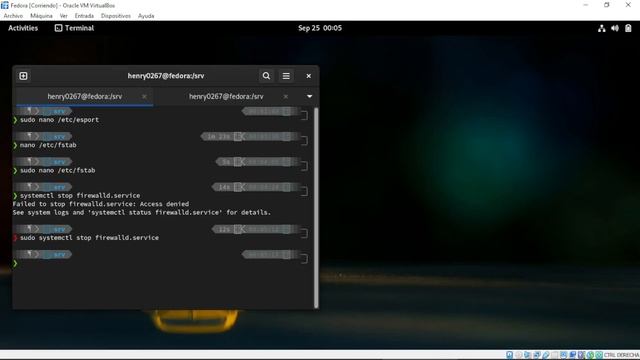Click the VirtualBox audio indicator icon

click(527, 355)
